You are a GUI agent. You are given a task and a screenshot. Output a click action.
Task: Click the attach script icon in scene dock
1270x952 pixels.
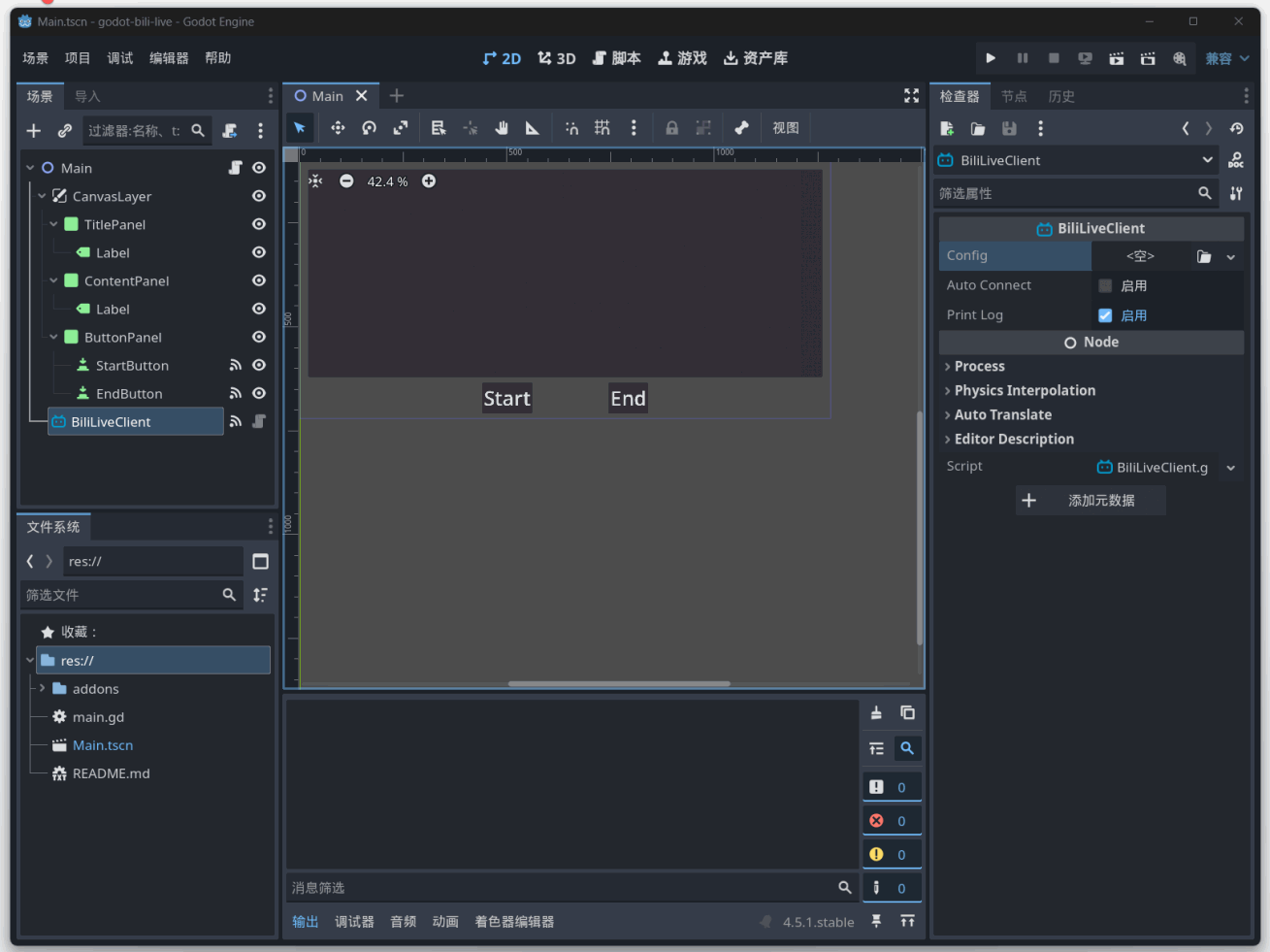(230, 130)
